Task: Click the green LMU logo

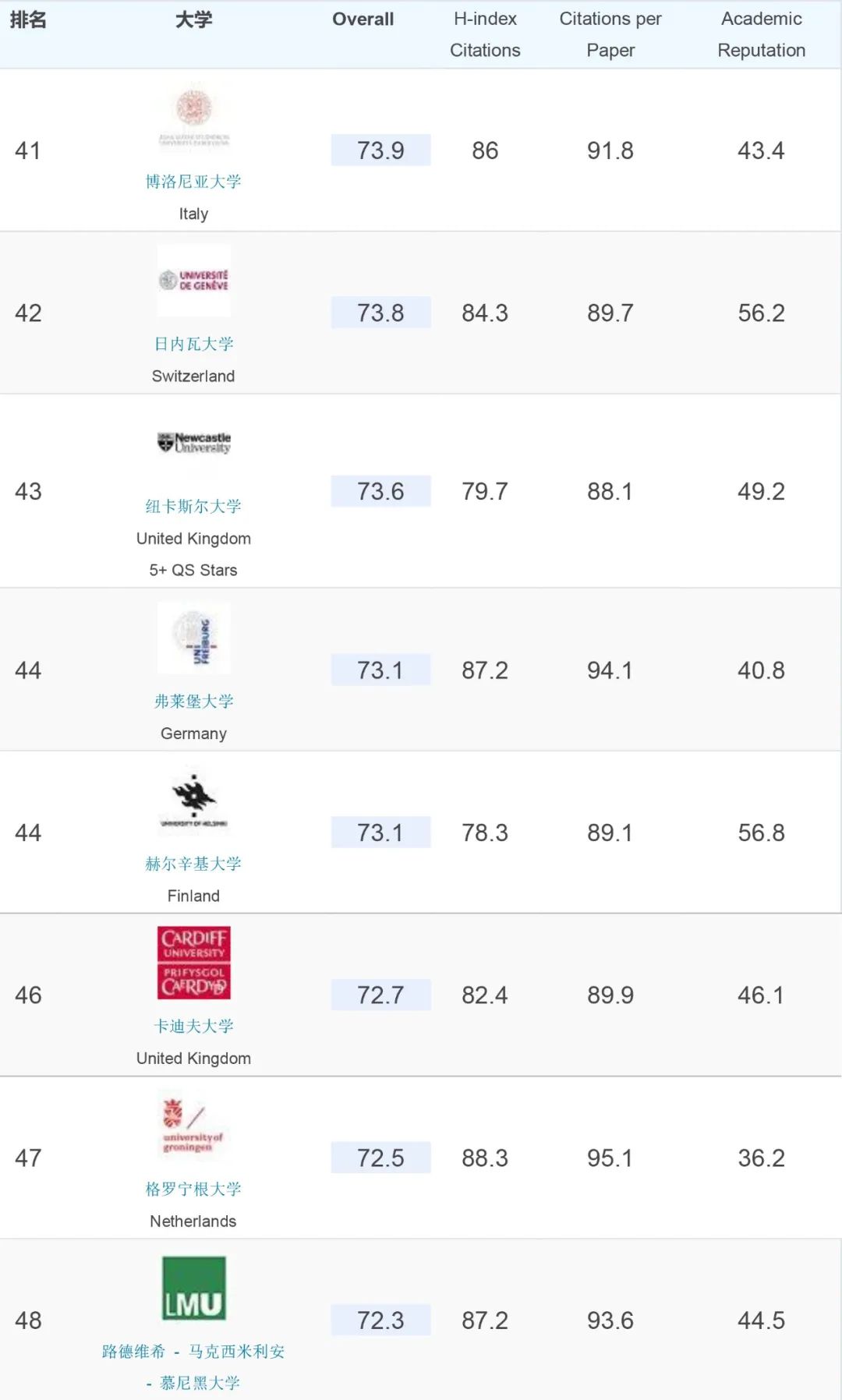Action: [193, 1288]
